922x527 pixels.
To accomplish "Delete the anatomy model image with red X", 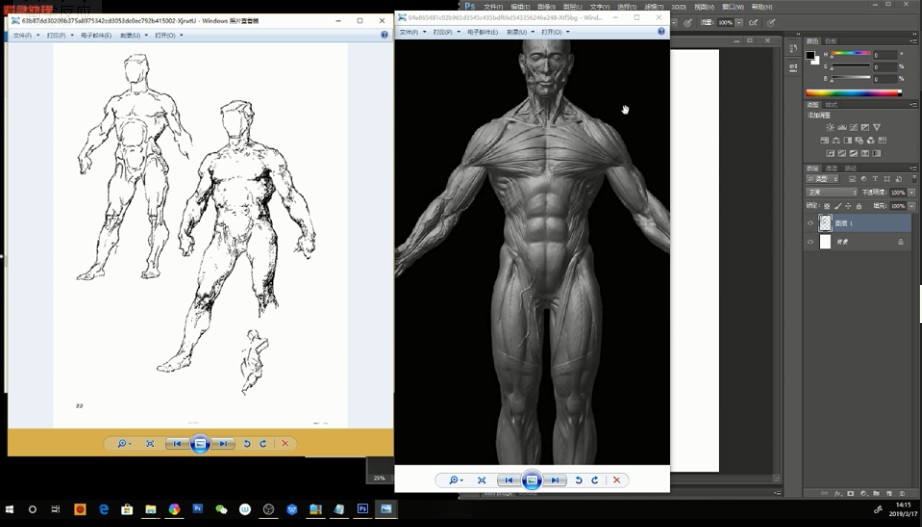I will tap(616, 480).
